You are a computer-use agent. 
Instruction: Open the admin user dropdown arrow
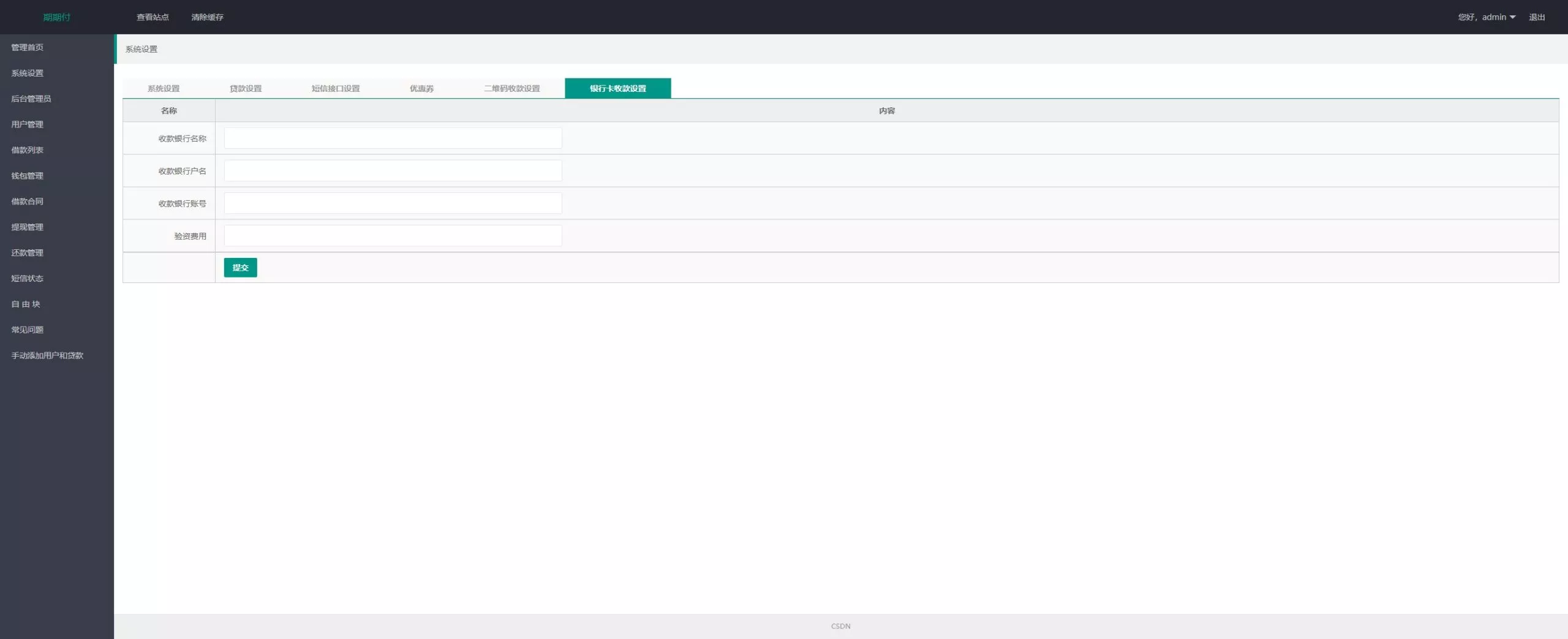[1512, 17]
